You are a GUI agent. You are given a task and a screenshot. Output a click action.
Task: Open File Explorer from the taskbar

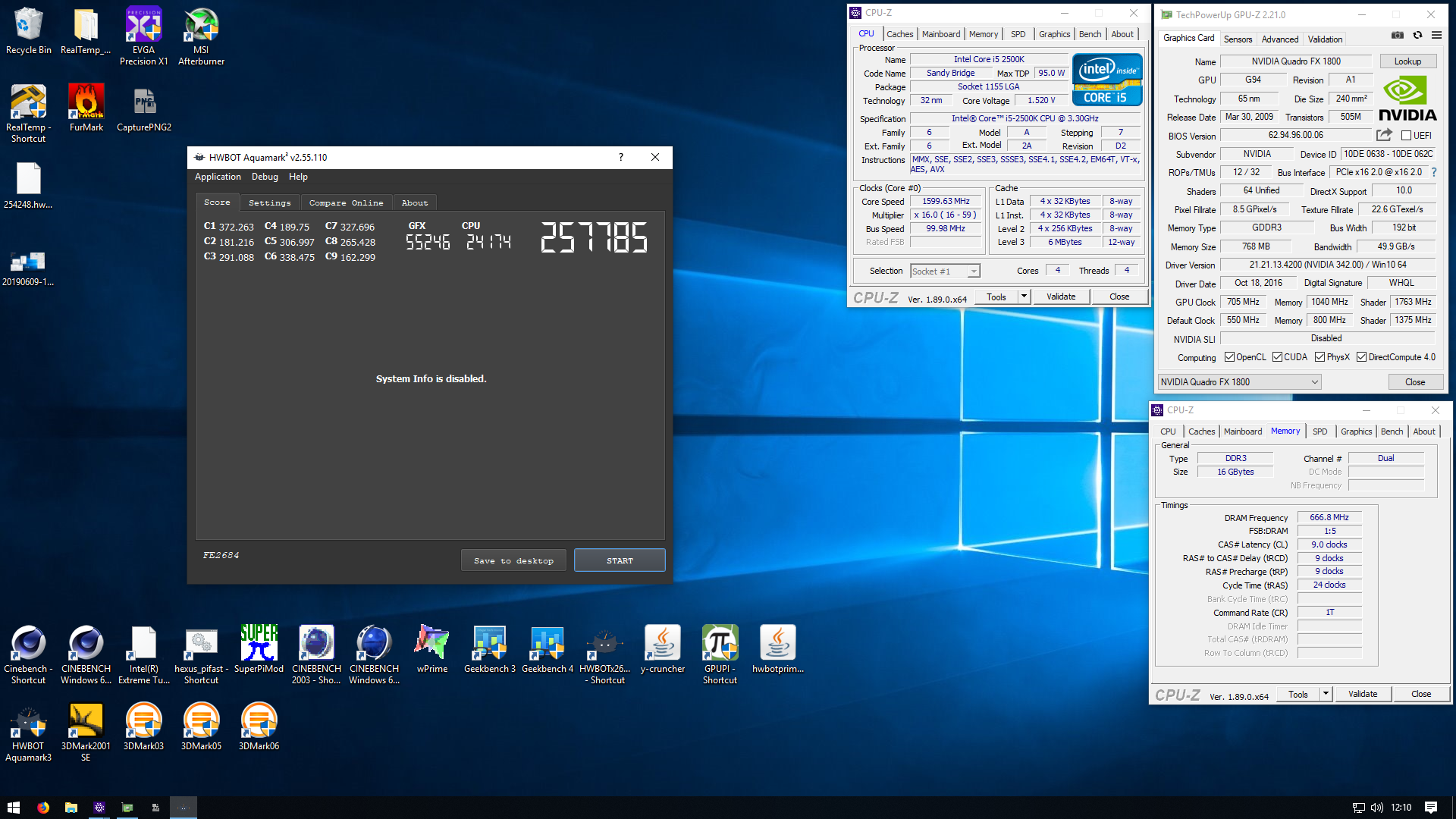(x=71, y=808)
